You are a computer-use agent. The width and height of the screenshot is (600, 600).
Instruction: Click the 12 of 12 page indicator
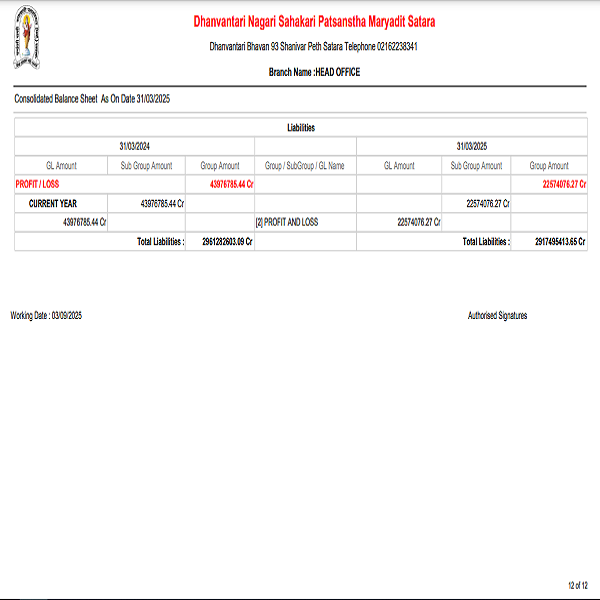[x=578, y=584]
